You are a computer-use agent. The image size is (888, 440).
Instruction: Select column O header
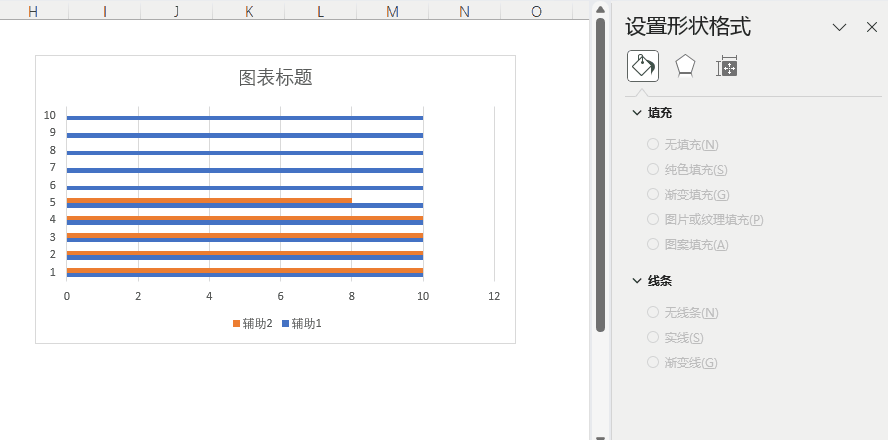point(536,11)
